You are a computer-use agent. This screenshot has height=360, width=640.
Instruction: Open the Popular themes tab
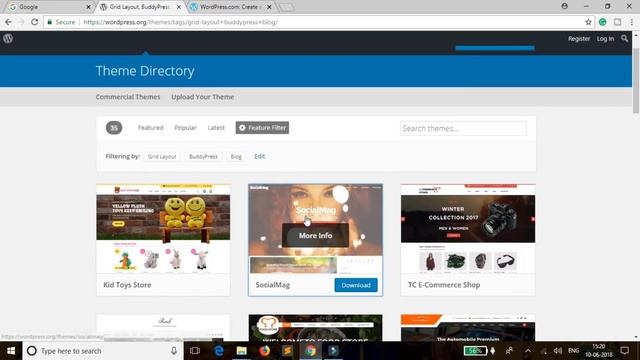click(185, 128)
